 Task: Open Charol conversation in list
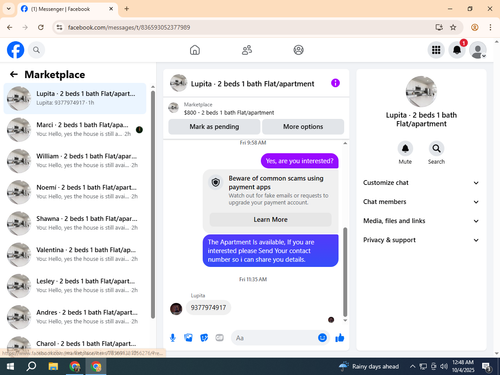coord(75,345)
